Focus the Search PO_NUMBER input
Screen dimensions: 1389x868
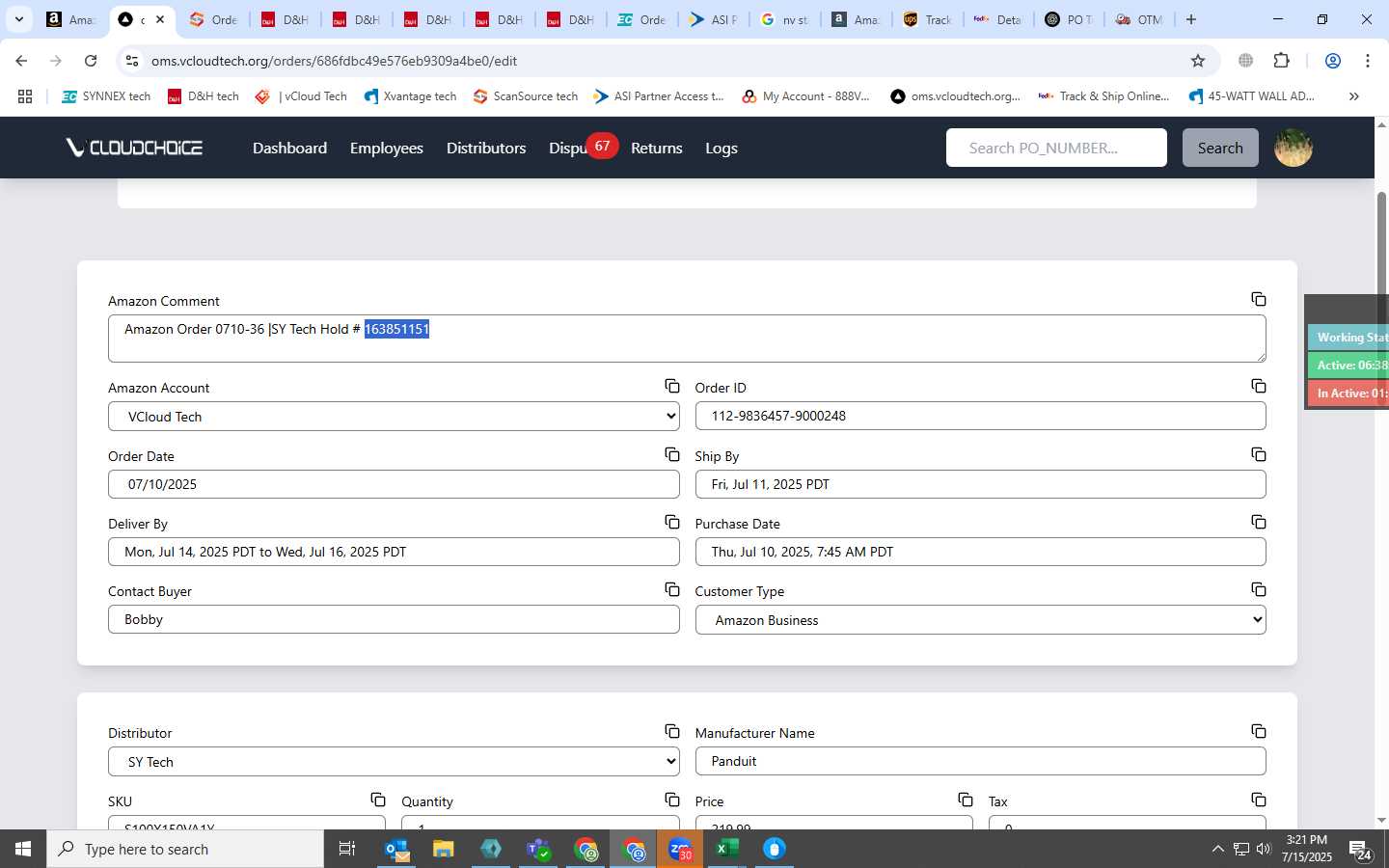pyautogui.click(x=1056, y=148)
